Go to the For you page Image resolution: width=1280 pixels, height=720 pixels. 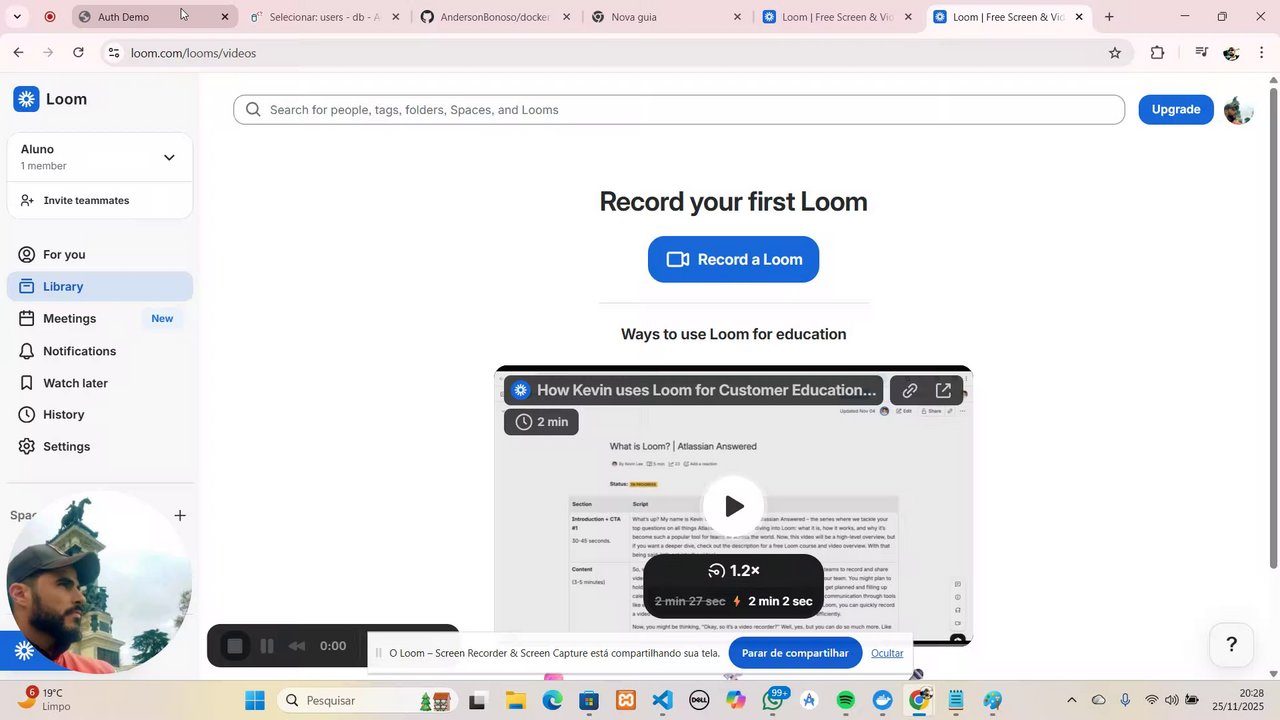100,254
